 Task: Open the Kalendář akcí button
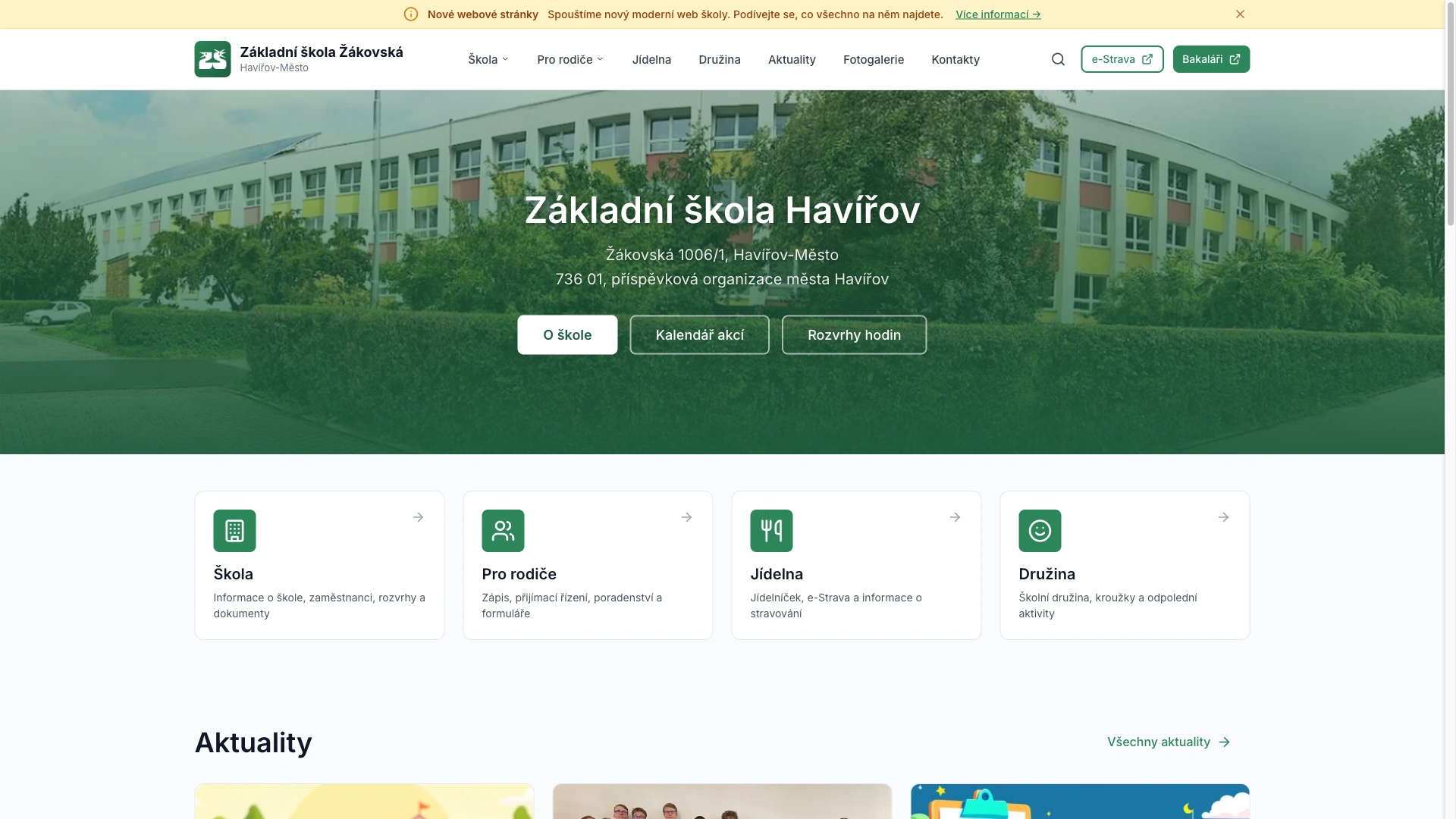point(699,334)
